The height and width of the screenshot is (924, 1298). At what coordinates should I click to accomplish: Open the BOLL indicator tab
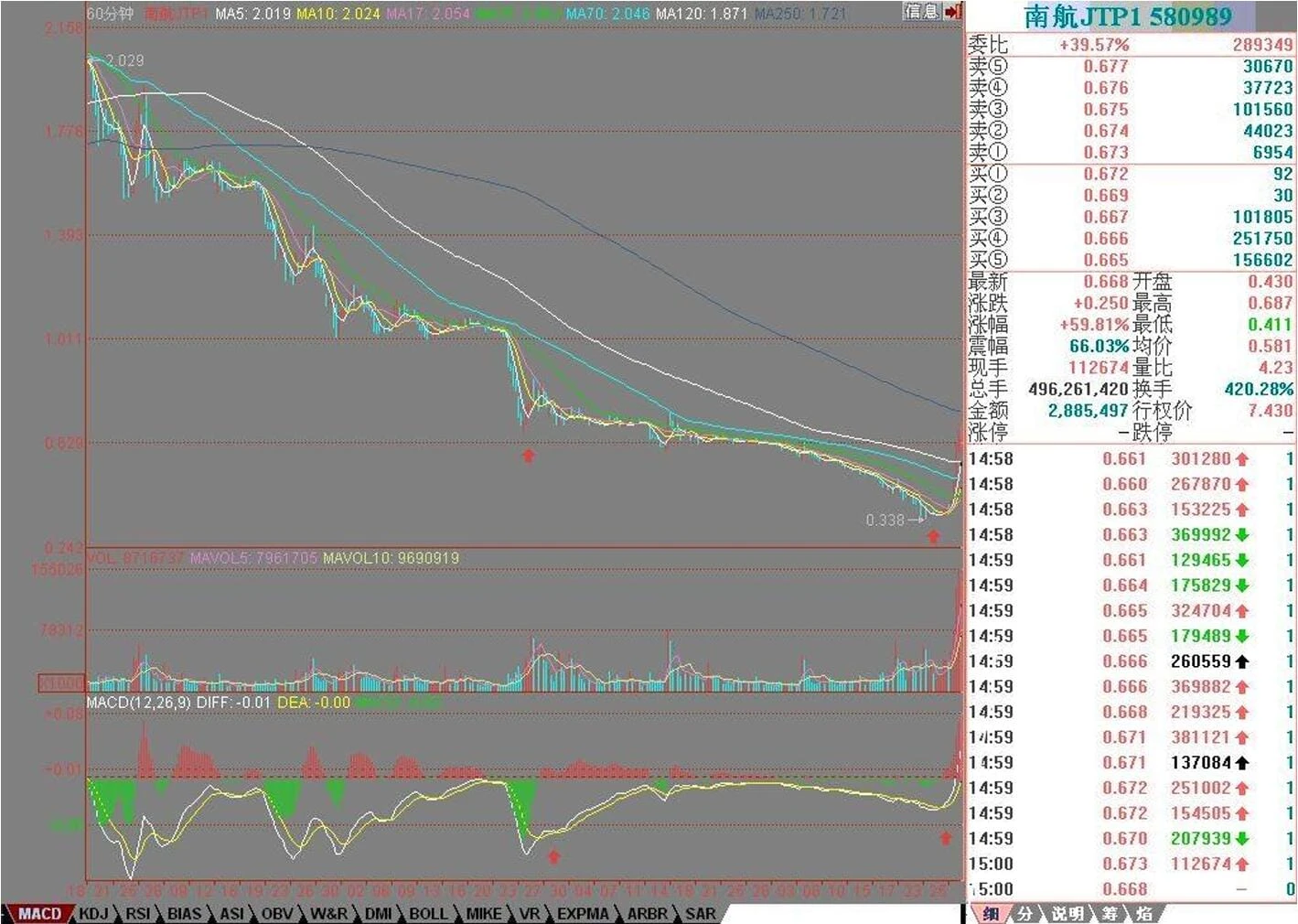(428, 913)
